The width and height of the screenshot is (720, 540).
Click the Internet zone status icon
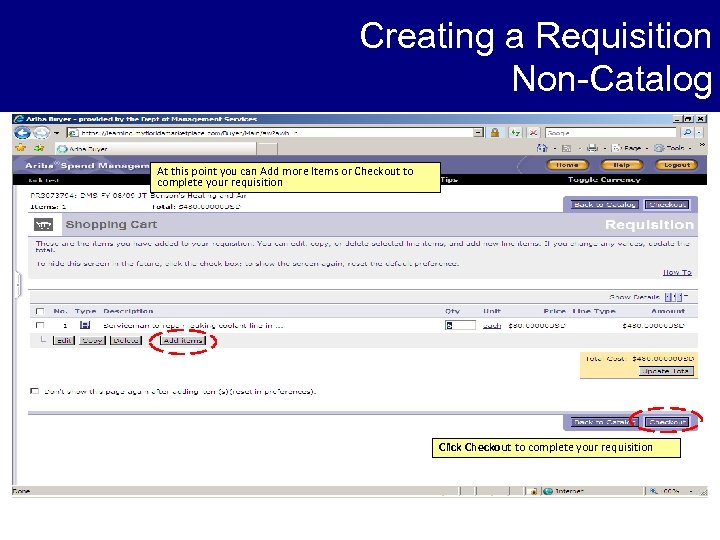(x=548, y=491)
